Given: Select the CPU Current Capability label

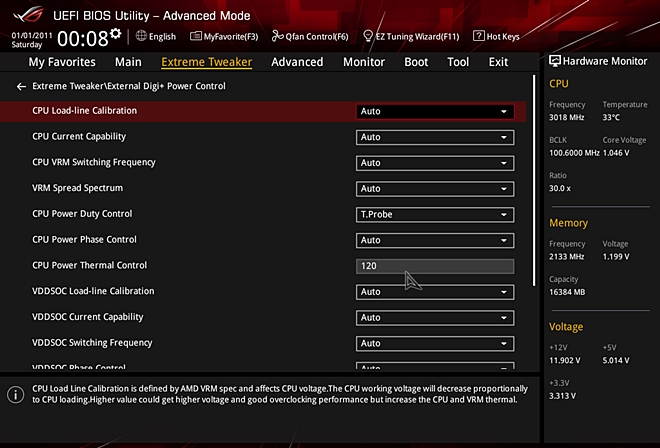Looking at the screenshot, I should [x=79, y=136].
